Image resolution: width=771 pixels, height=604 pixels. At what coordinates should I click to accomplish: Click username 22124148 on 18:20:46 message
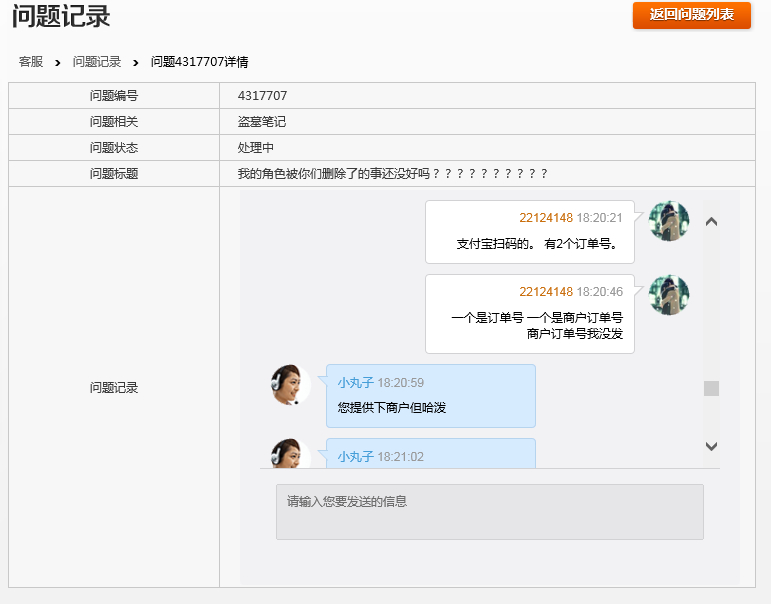click(x=546, y=292)
